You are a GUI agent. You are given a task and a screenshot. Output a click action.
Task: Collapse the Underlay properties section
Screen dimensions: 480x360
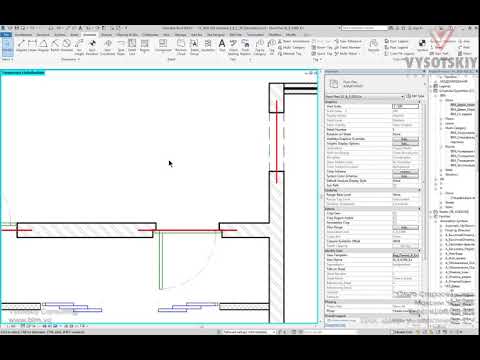click(x=419, y=190)
